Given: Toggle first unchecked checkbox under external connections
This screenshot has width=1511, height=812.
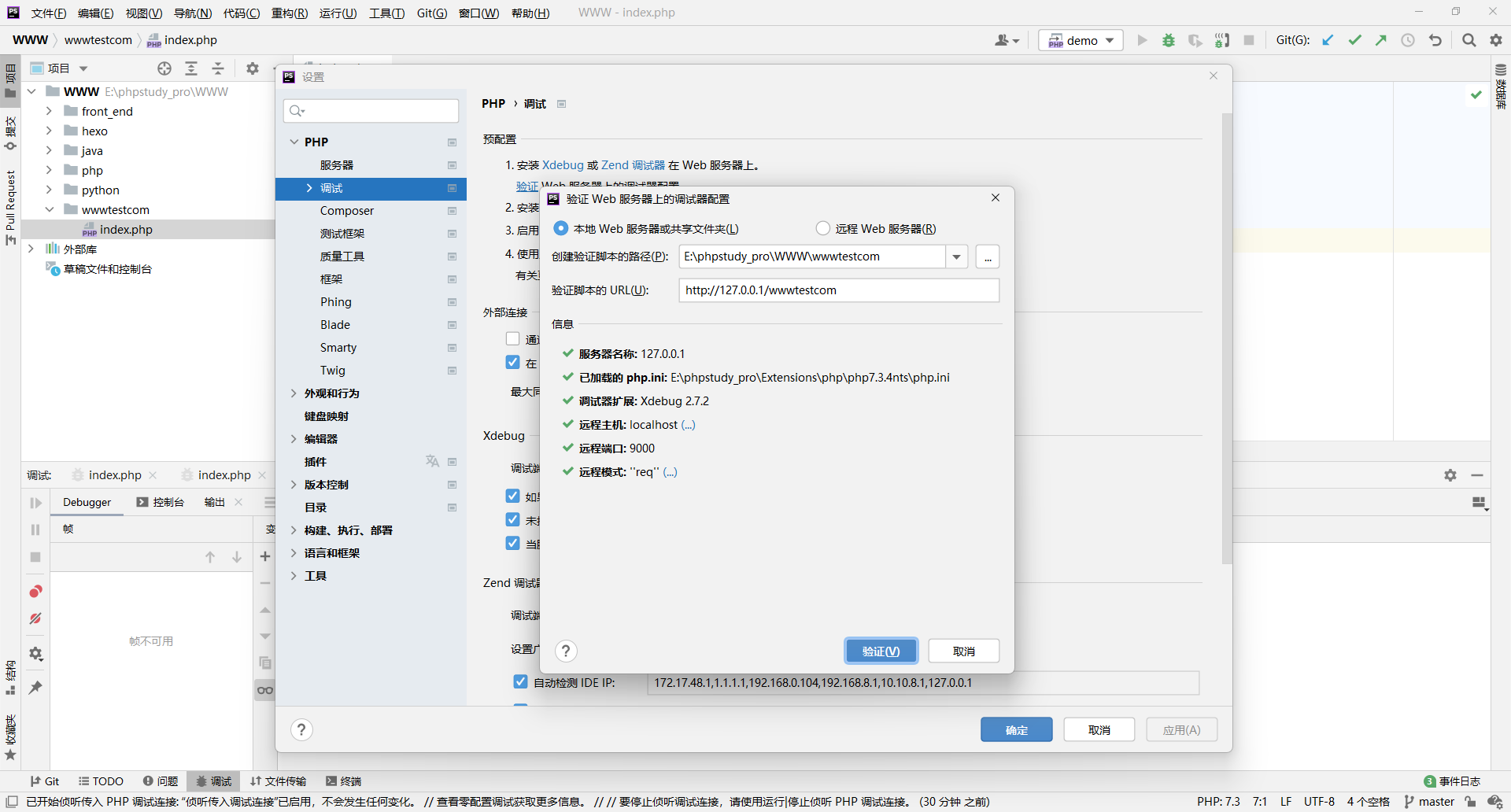Looking at the screenshot, I should click(x=512, y=338).
